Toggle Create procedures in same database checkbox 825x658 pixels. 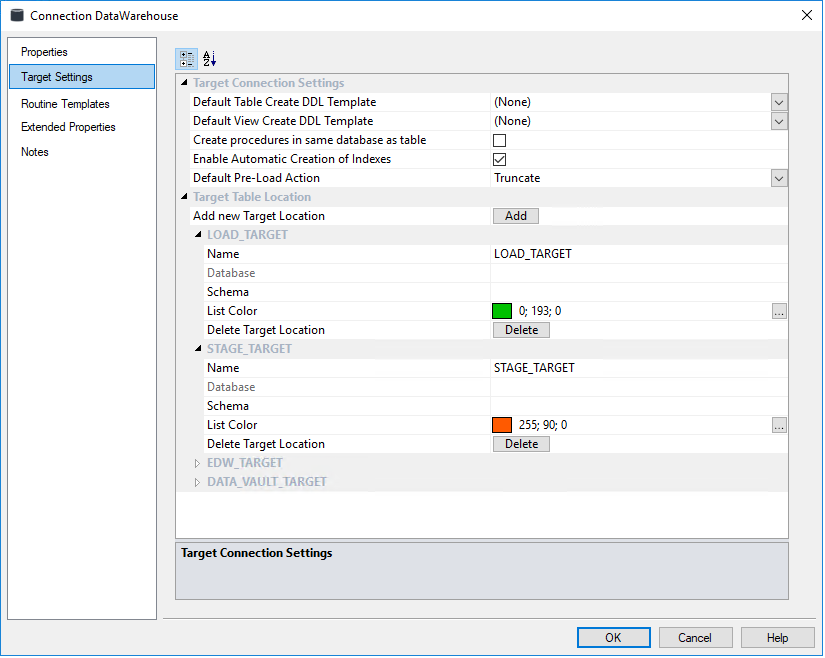coord(499,140)
